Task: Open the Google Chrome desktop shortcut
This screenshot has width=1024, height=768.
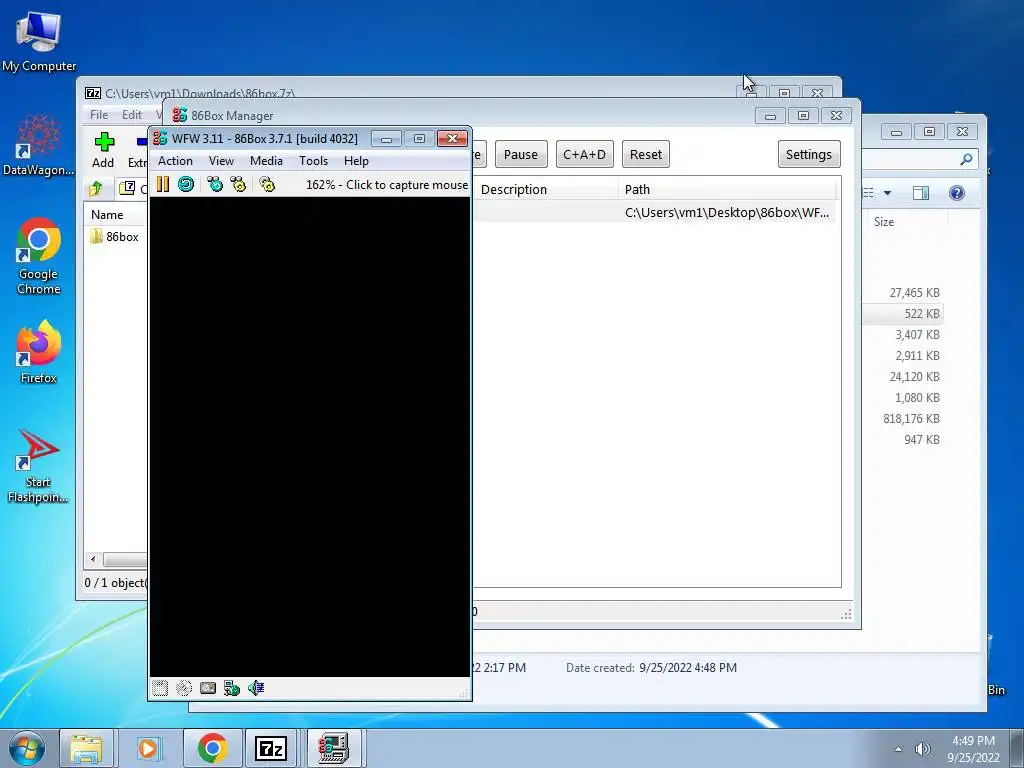Action: point(39,256)
